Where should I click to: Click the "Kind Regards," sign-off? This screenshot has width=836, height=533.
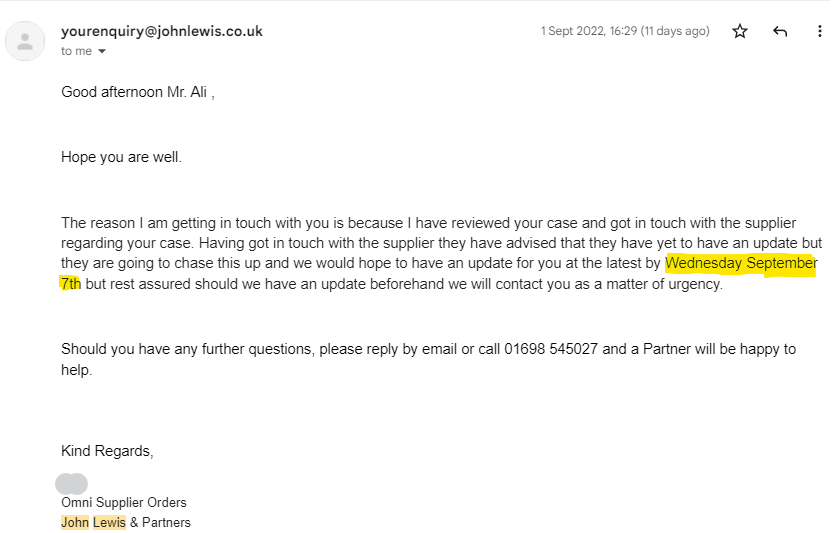click(x=107, y=451)
